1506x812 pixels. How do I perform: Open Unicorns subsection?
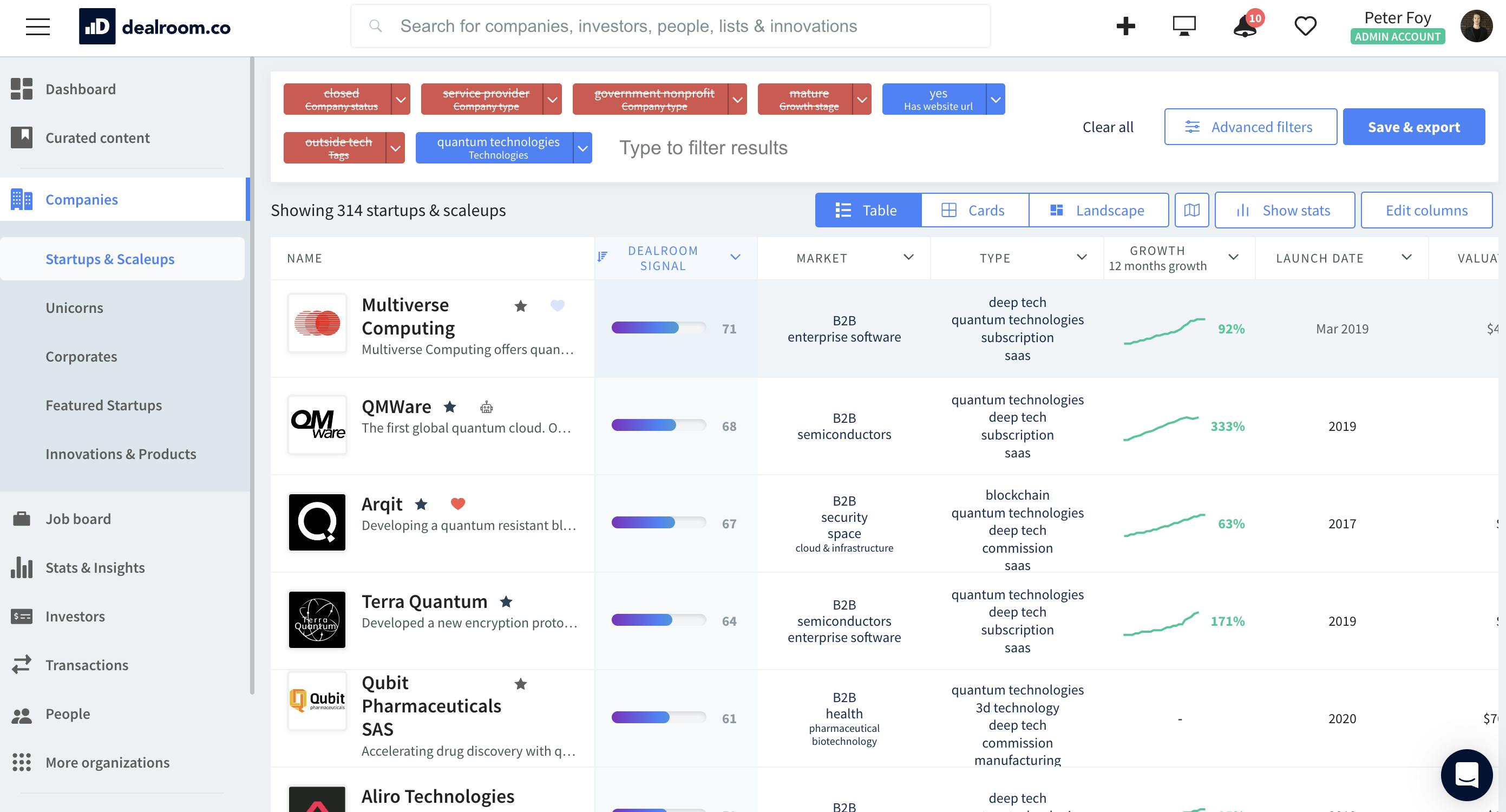point(74,307)
